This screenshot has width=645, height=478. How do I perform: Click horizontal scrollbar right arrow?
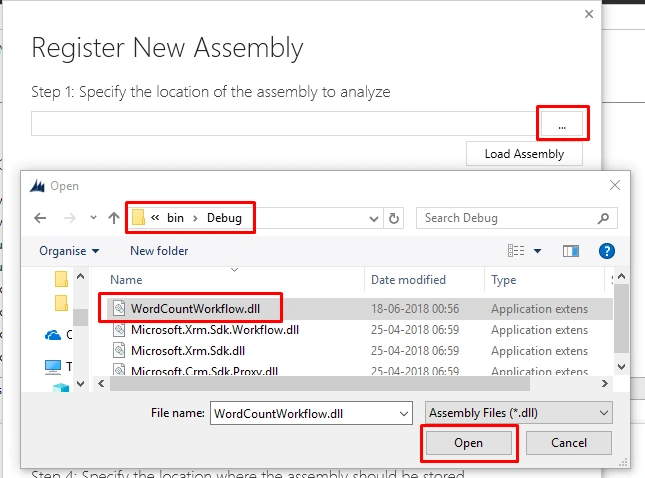pos(605,383)
